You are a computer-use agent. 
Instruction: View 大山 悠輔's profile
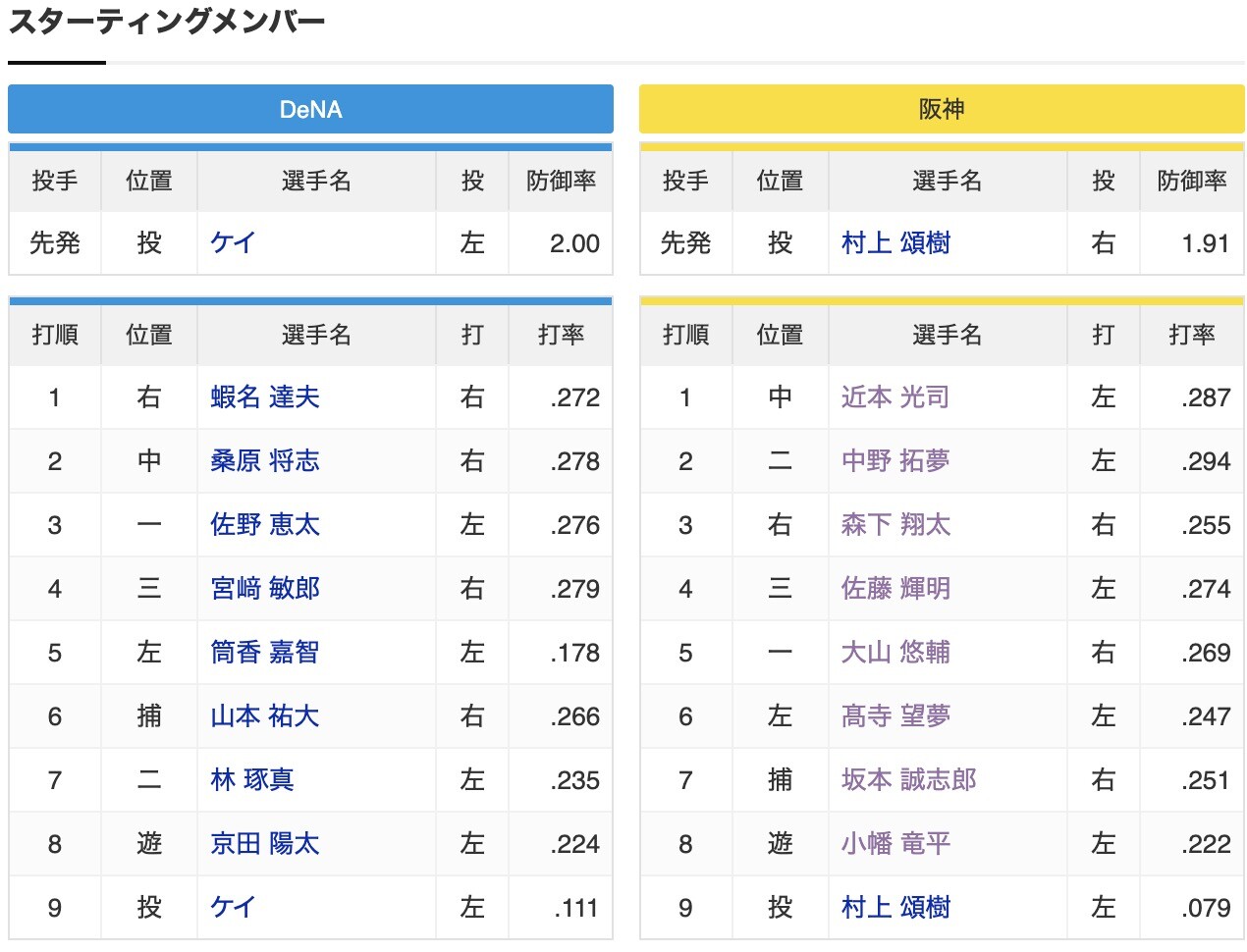tap(895, 652)
